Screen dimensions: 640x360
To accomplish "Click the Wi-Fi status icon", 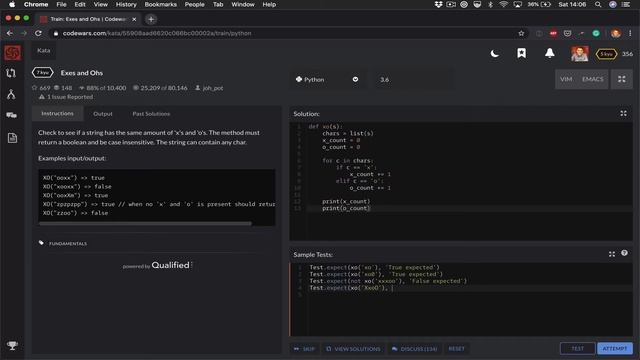I will point(504,4).
